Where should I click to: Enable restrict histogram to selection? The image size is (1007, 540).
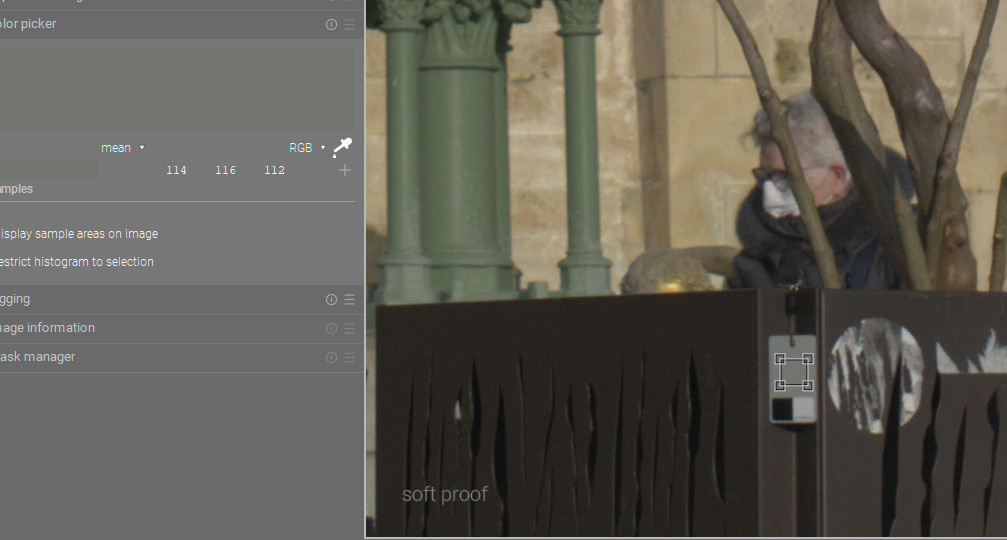coord(78,262)
